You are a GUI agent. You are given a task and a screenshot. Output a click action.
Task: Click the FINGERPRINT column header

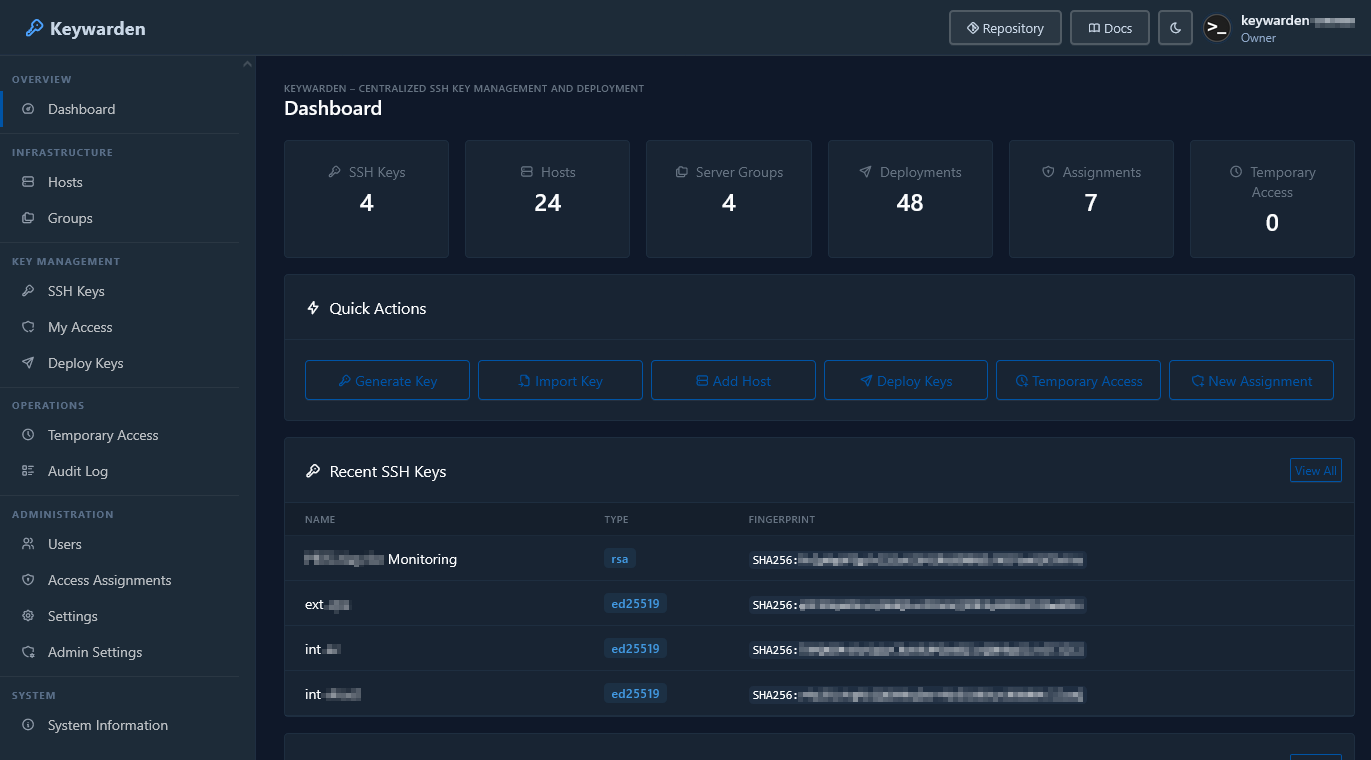click(x=782, y=520)
